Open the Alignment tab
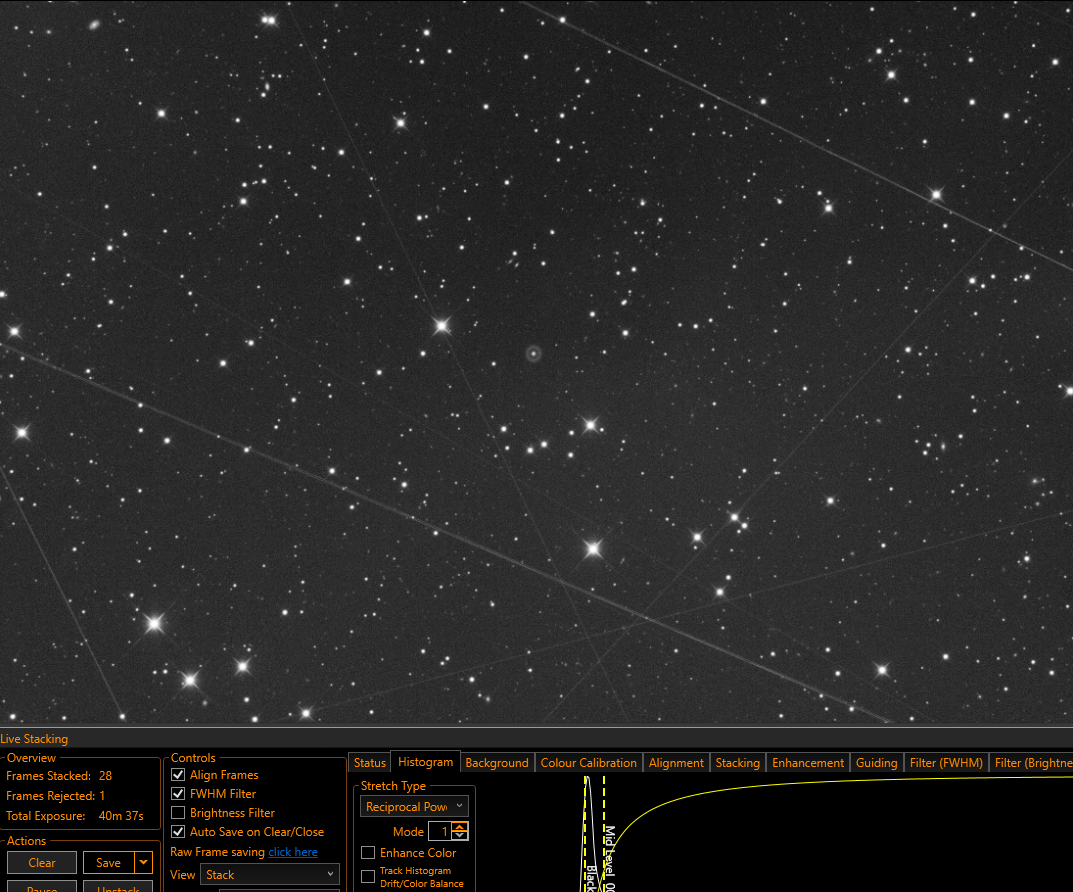The image size is (1073, 892). pos(676,763)
